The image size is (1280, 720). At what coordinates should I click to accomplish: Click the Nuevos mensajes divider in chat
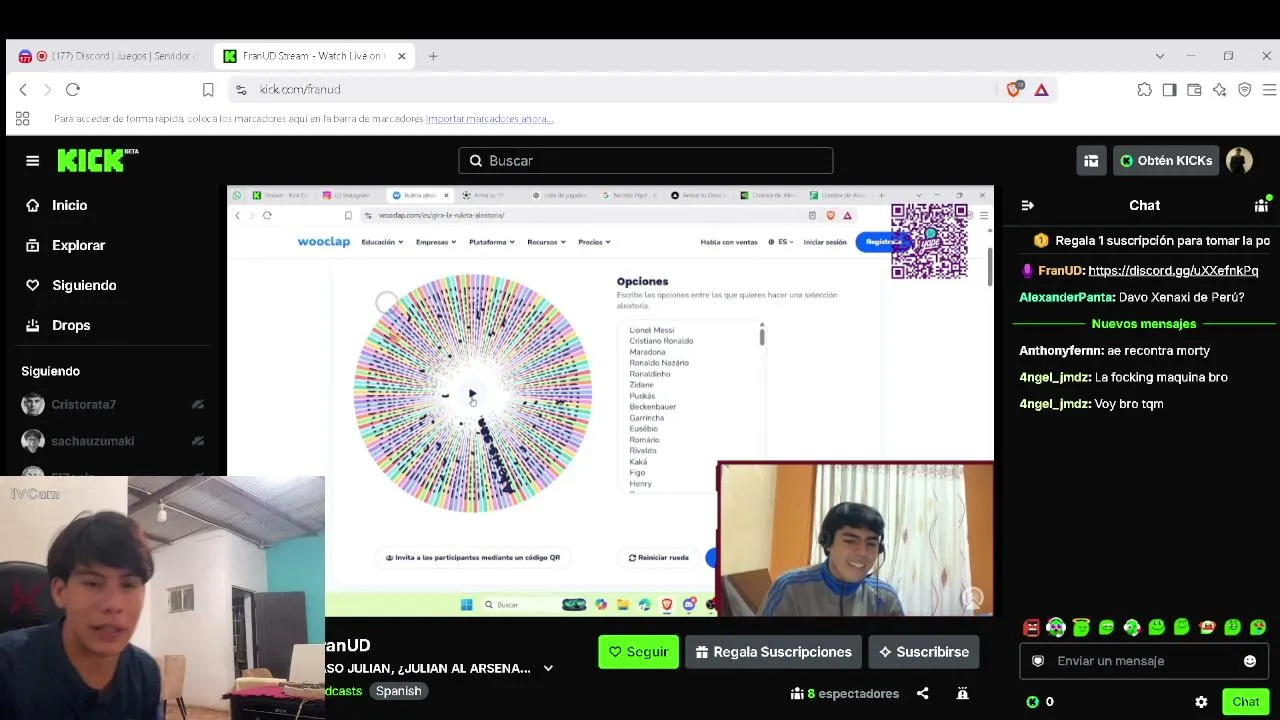tap(1144, 324)
